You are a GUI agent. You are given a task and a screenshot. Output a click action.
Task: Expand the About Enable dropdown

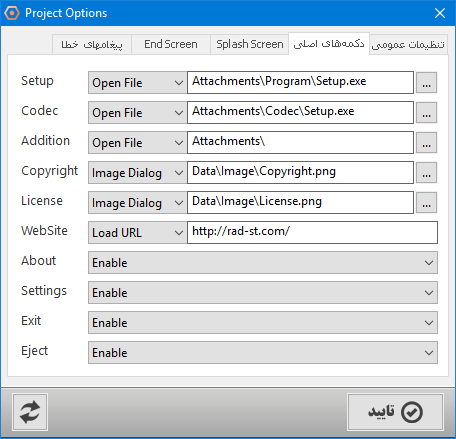263,263
